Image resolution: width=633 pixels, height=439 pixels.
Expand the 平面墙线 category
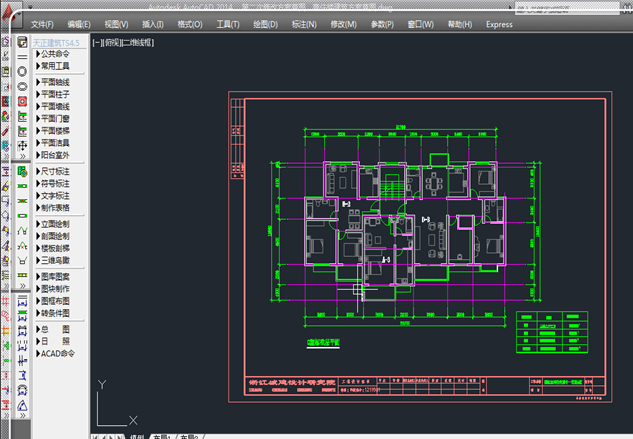(53, 107)
